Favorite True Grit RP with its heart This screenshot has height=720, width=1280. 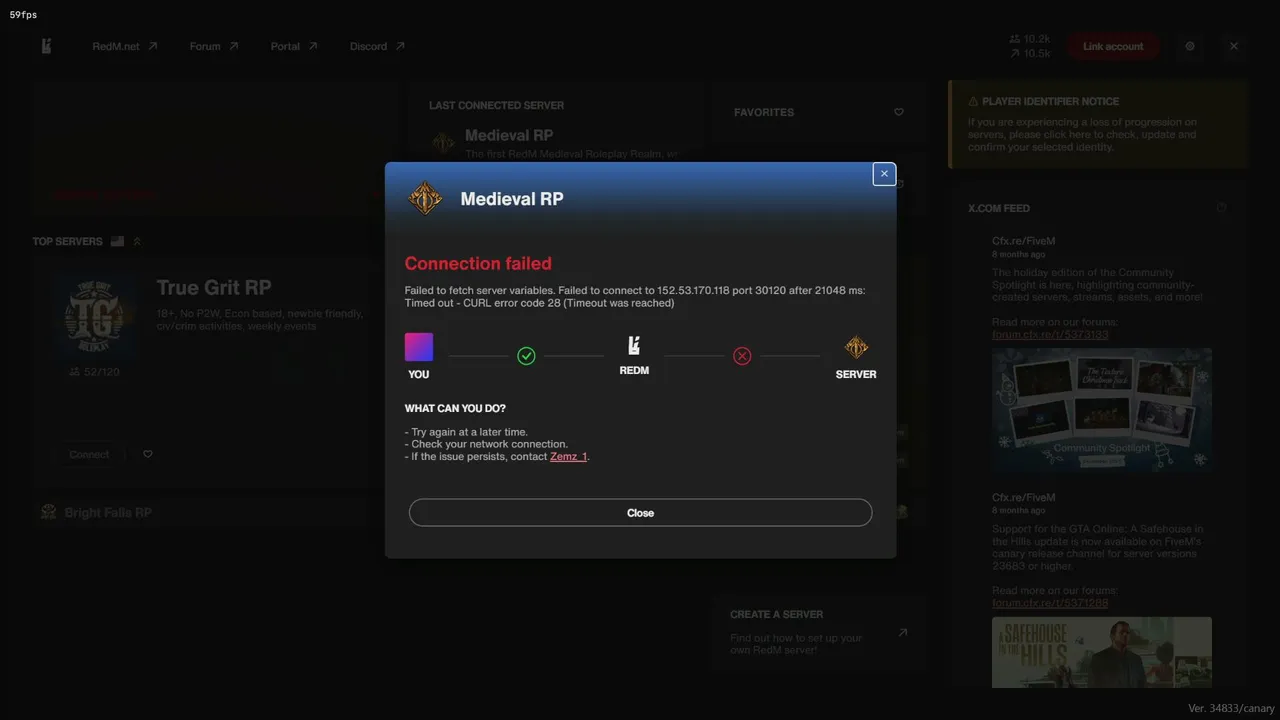click(x=148, y=454)
